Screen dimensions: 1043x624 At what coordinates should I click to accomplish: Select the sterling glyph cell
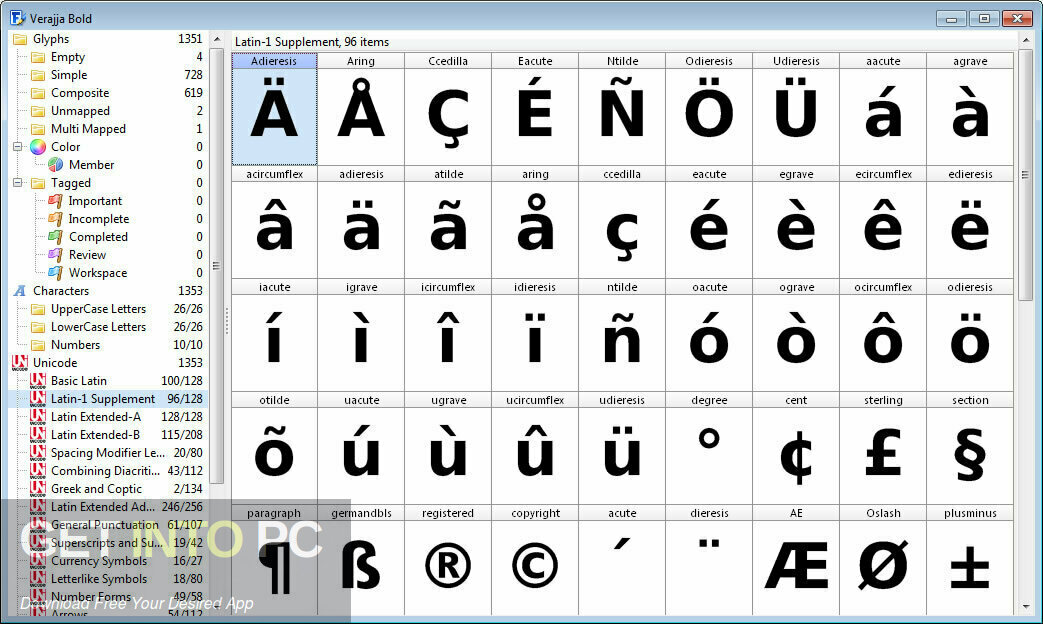pyautogui.click(x=883, y=448)
